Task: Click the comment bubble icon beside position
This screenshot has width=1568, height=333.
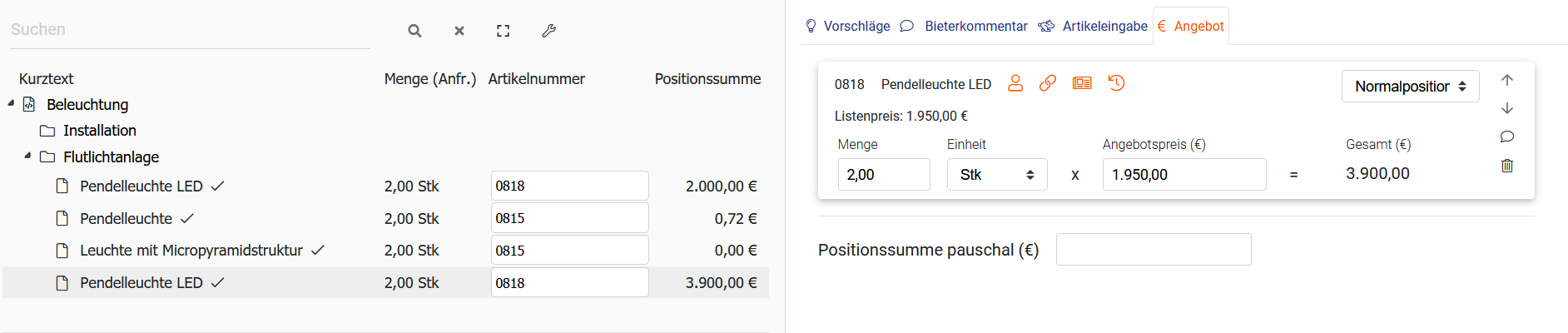Action: pos(1507,137)
